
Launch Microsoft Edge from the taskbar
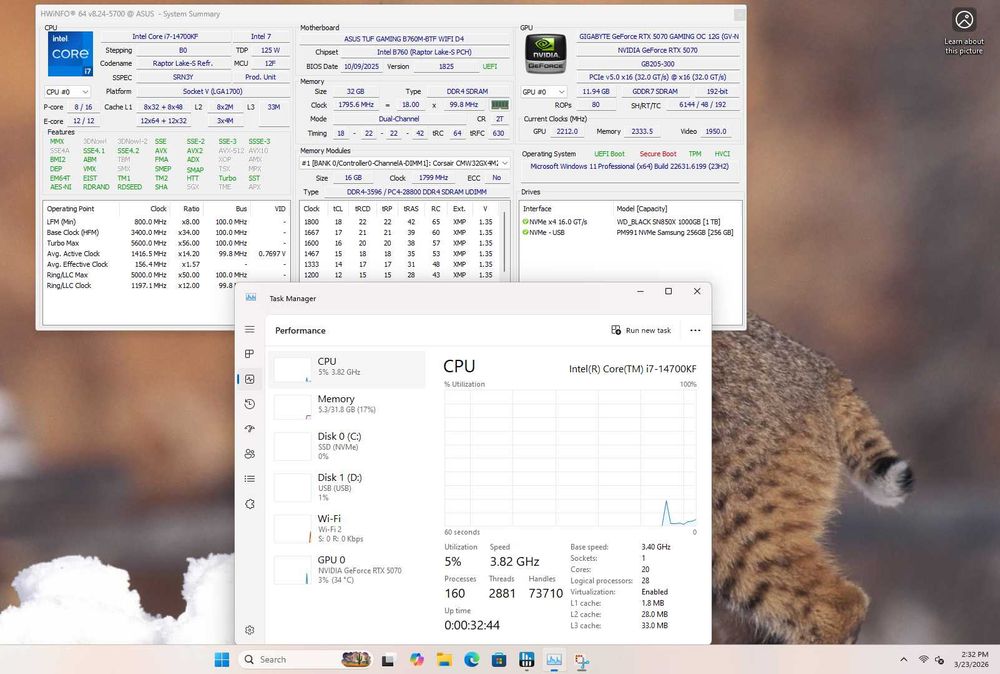pyautogui.click(x=471, y=659)
